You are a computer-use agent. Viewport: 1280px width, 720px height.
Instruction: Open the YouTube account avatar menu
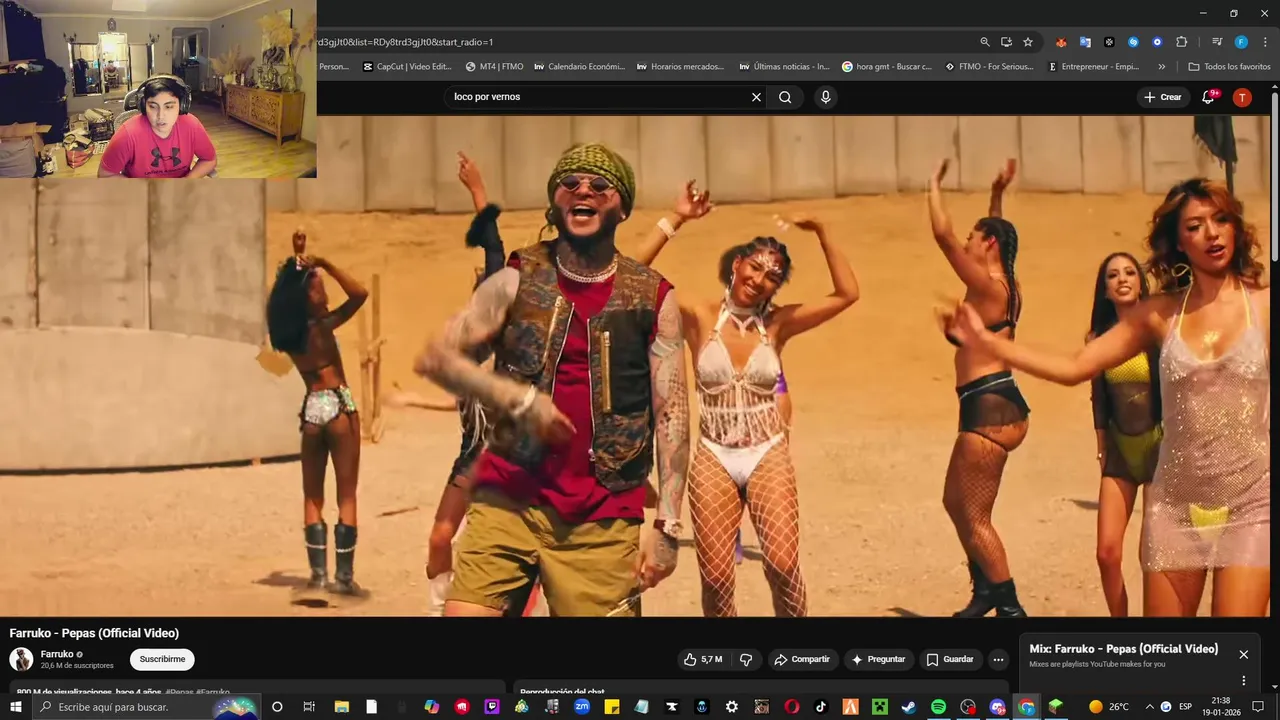[x=1242, y=97]
